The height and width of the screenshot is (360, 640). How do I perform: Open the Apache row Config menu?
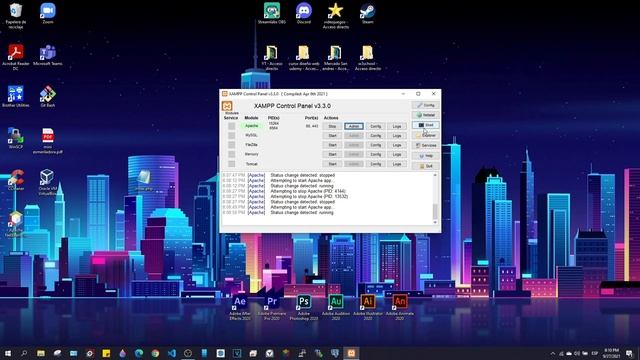[376, 126]
